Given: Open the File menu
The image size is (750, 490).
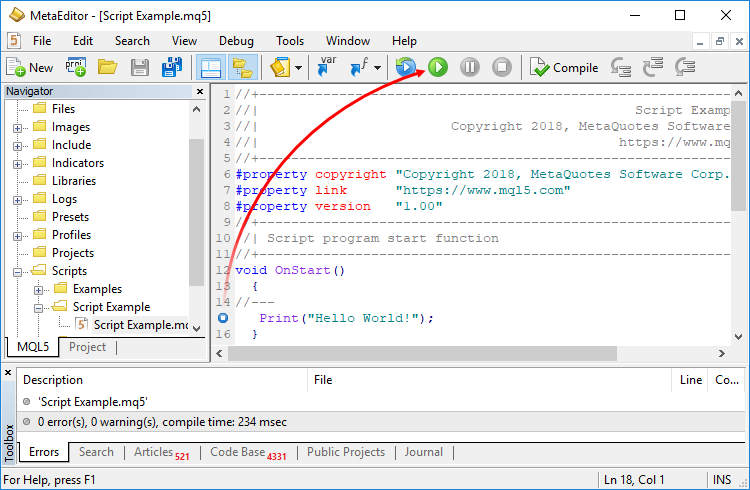Looking at the screenshot, I should [42, 41].
